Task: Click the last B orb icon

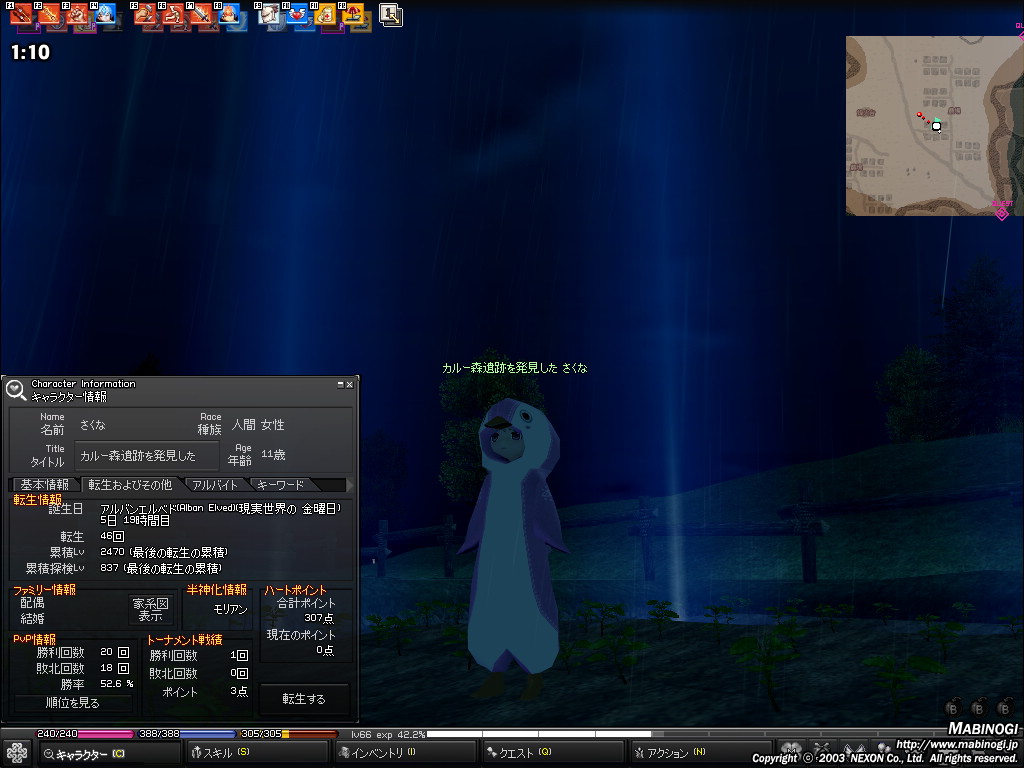Action: click(1005, 709)
